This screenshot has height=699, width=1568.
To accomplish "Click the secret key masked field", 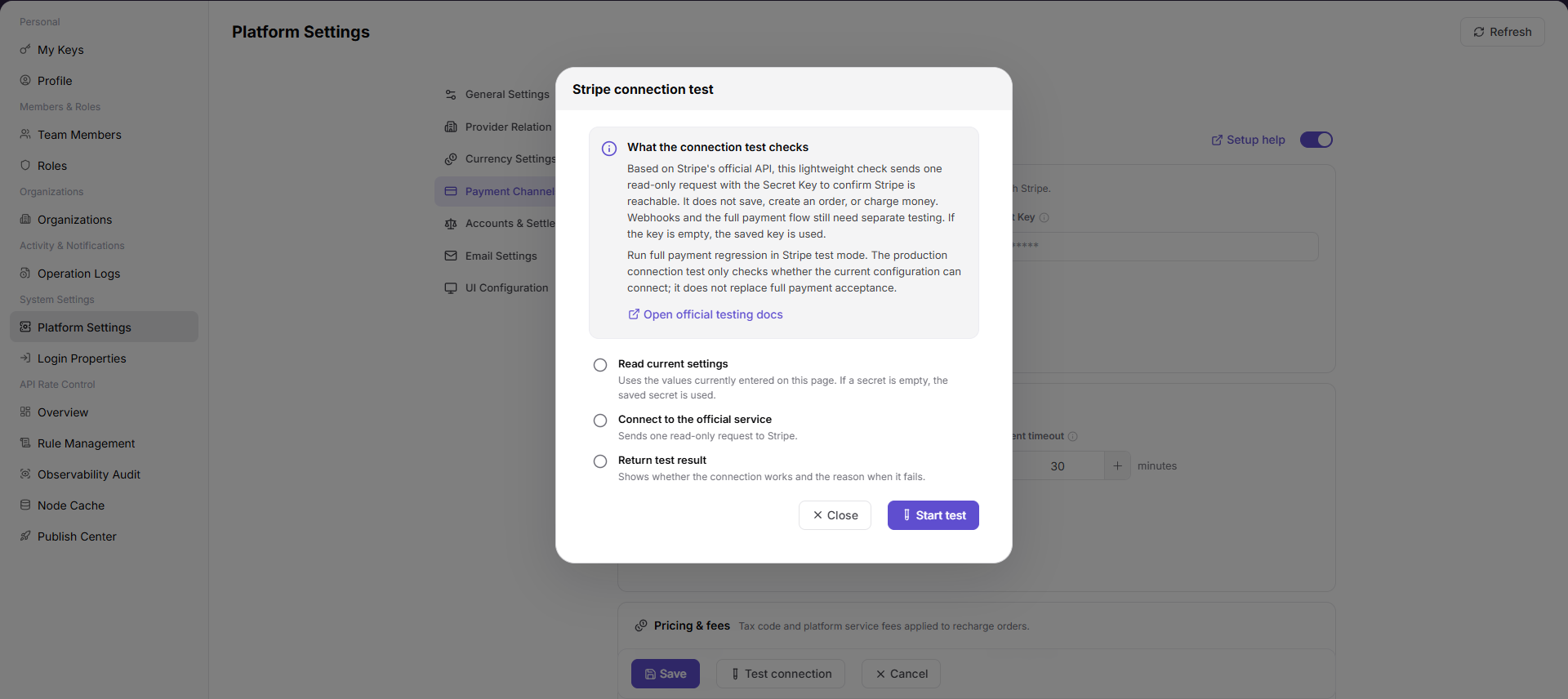I will point(1165,247).
